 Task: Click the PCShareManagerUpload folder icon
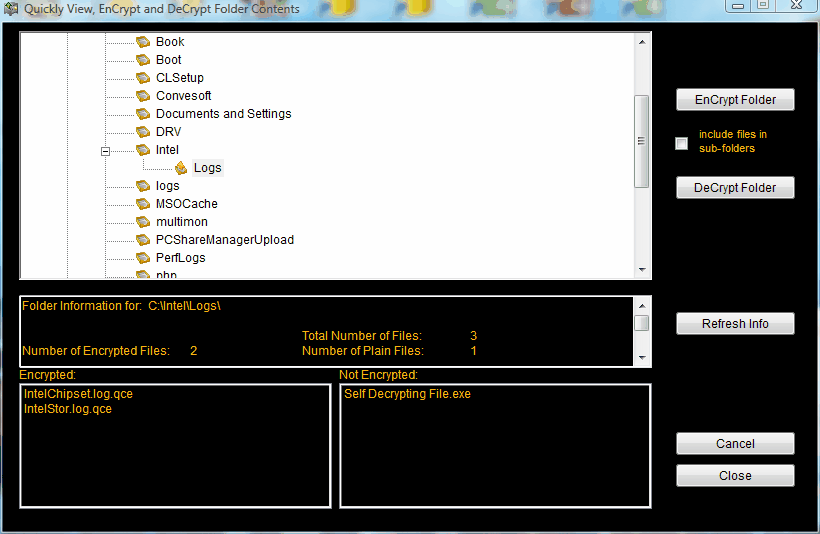tap(143, 240)
